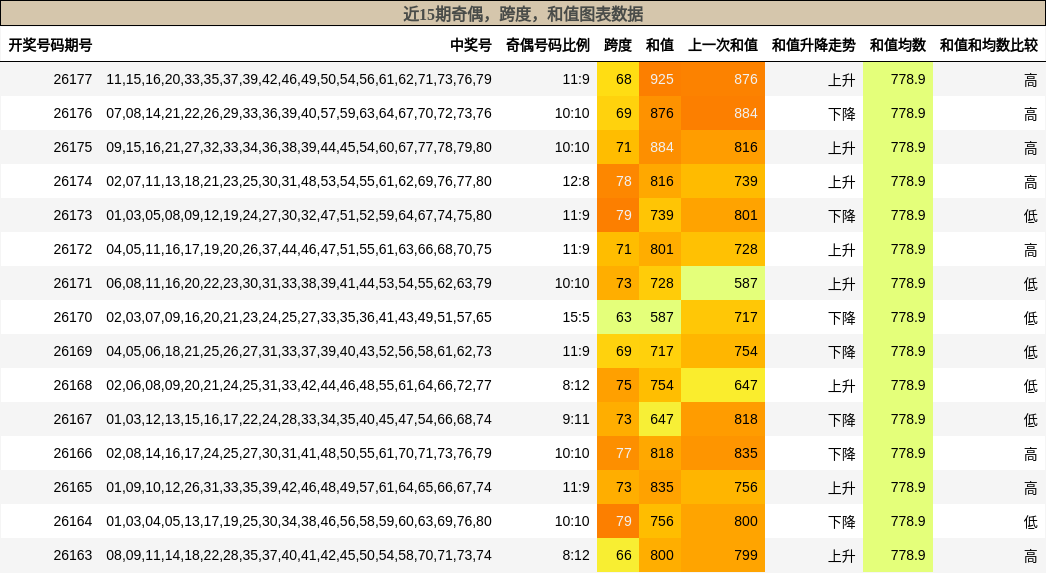Click the span value 78 cell
The width and height of the screenshot is (1046, 573).
(x=618, y=181)
